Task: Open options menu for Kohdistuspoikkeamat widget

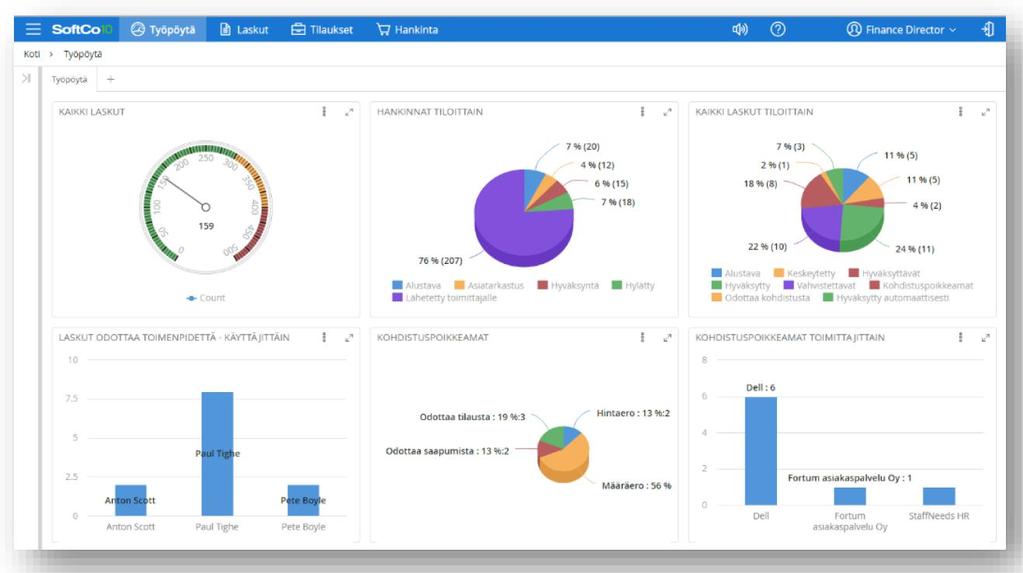Action: click(x=643, y=337)
